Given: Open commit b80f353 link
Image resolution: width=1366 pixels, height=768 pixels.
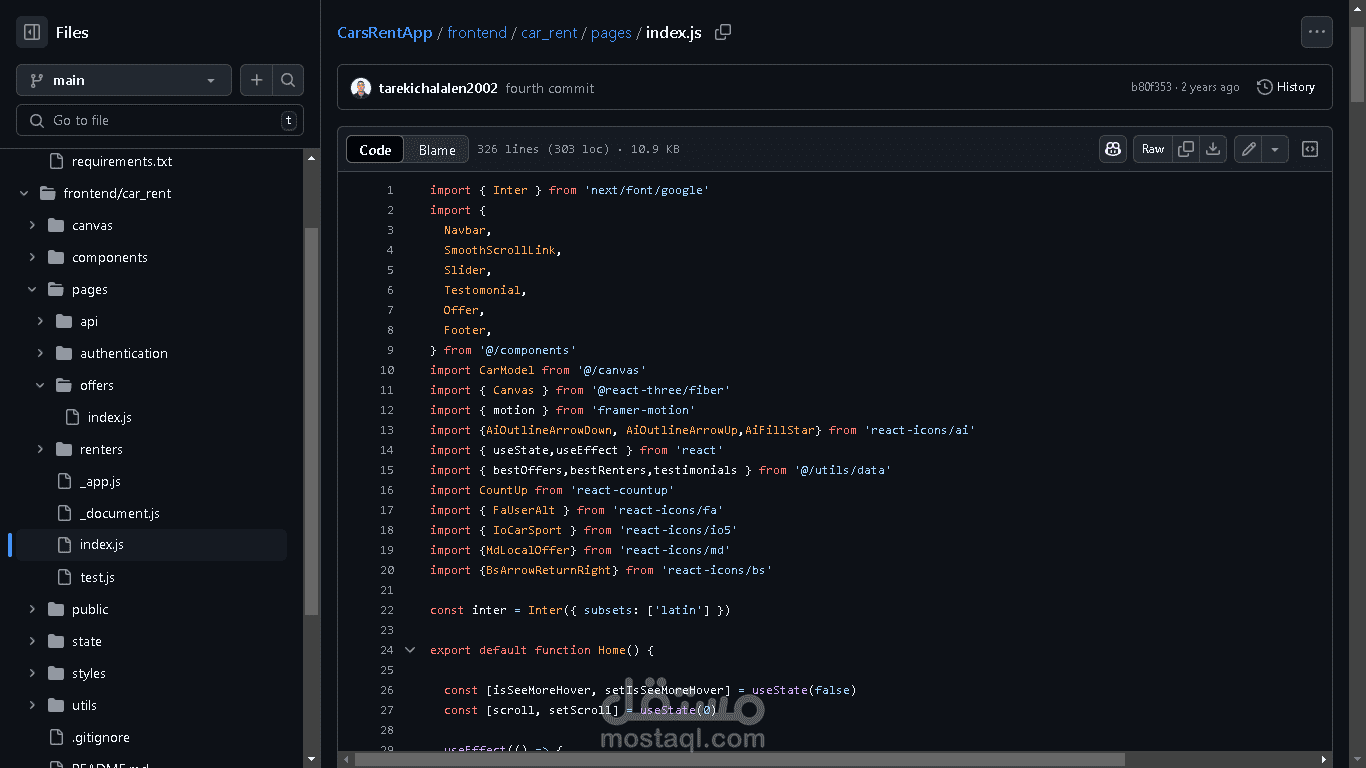Looking at the screenshot, I should click(x=1151, y=87).
